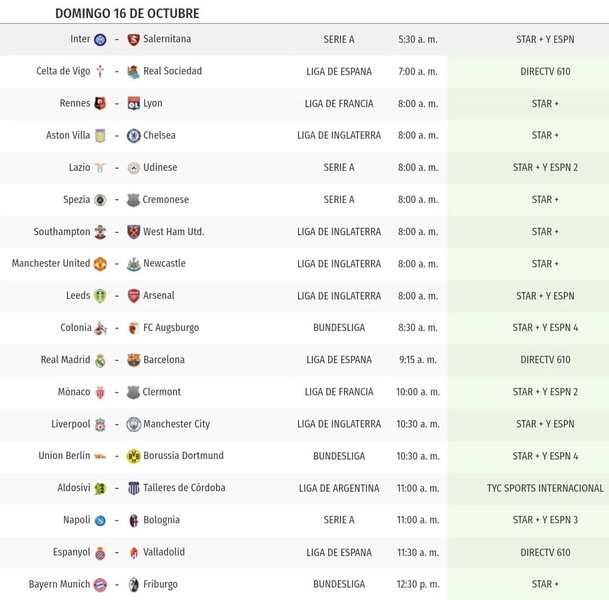609x600 pixels.
Task: Click the Bayern Munich crest icon
Action: [x=100, y=585]
